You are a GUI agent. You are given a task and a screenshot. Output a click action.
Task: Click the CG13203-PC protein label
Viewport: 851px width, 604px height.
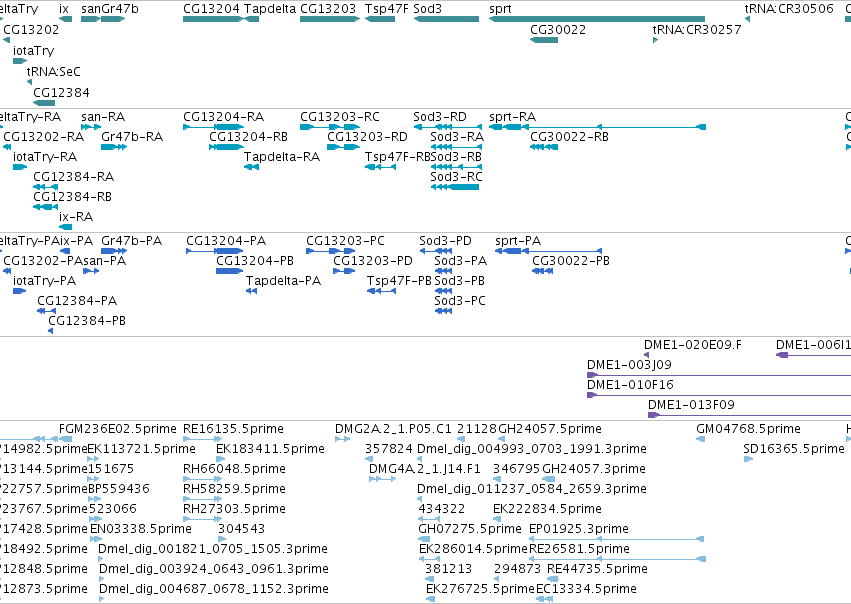click(345, 241)
